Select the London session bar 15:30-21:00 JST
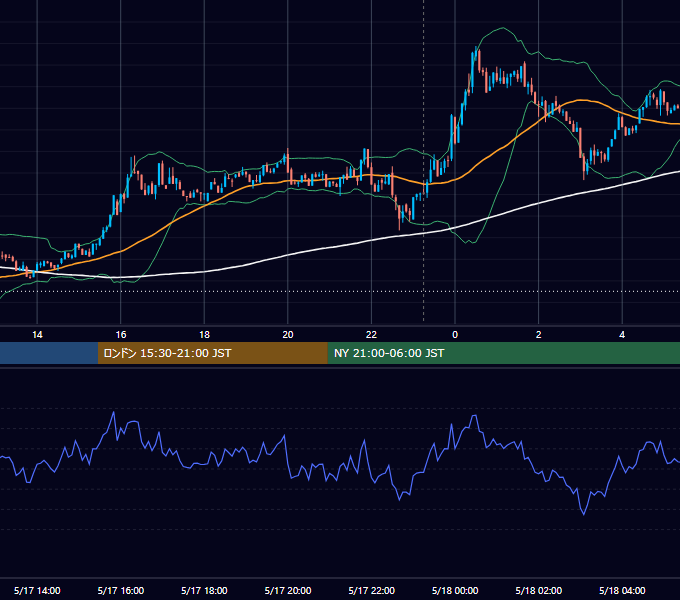680x600 pixels. click(x=212, y=353)
